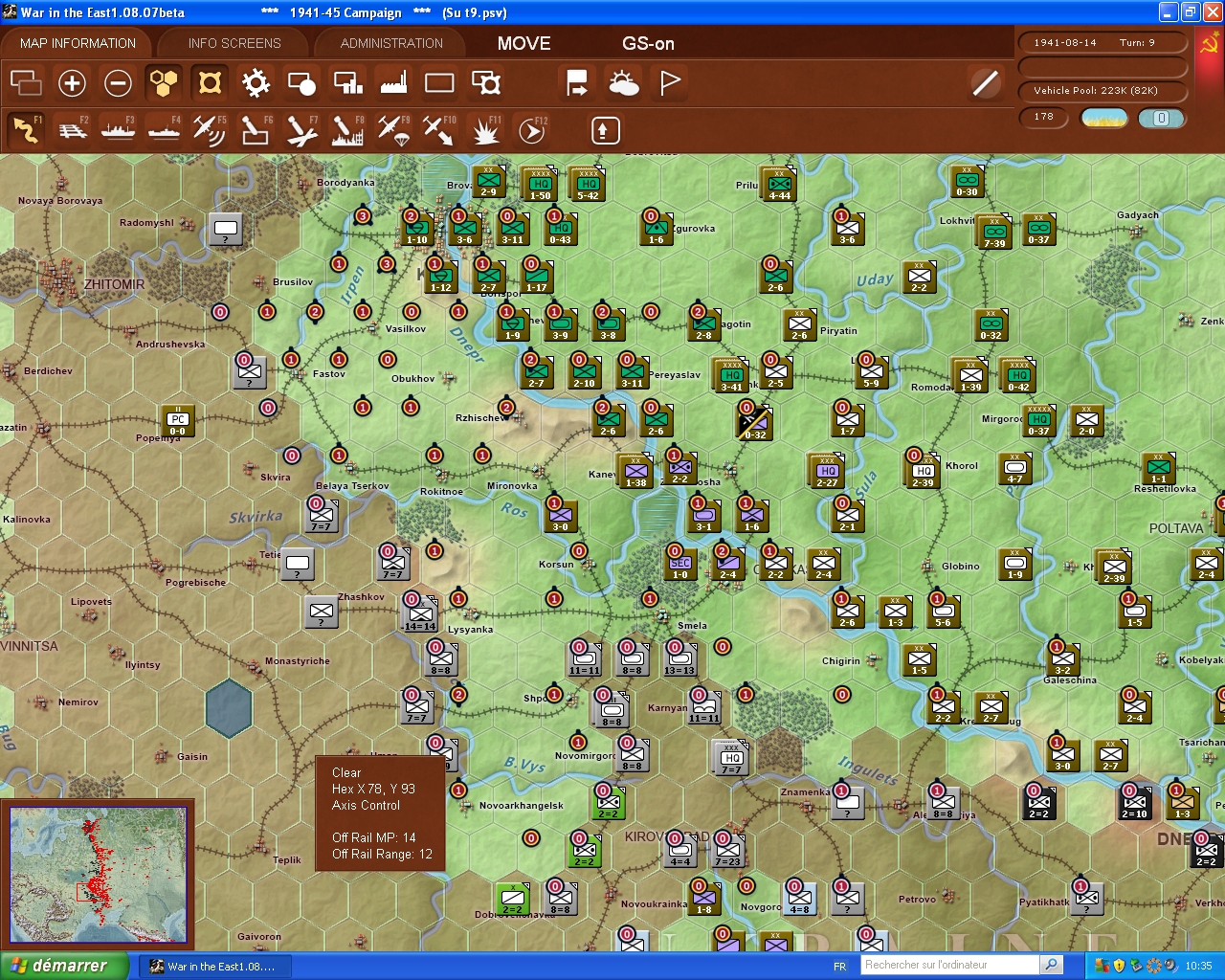
Task: Click the overlapping windows icon
Action: (x=26, y=83)
